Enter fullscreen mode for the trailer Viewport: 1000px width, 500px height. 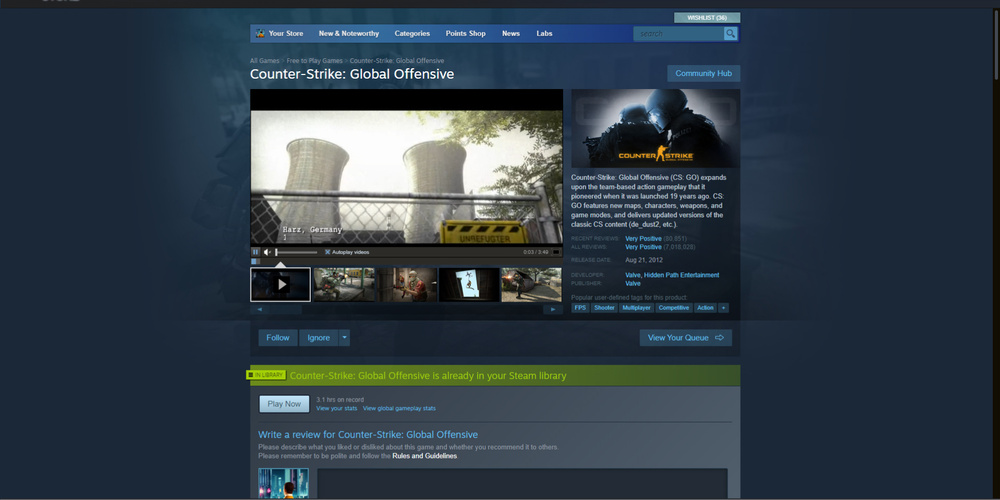pyautogui.click(x=556, y=252)
